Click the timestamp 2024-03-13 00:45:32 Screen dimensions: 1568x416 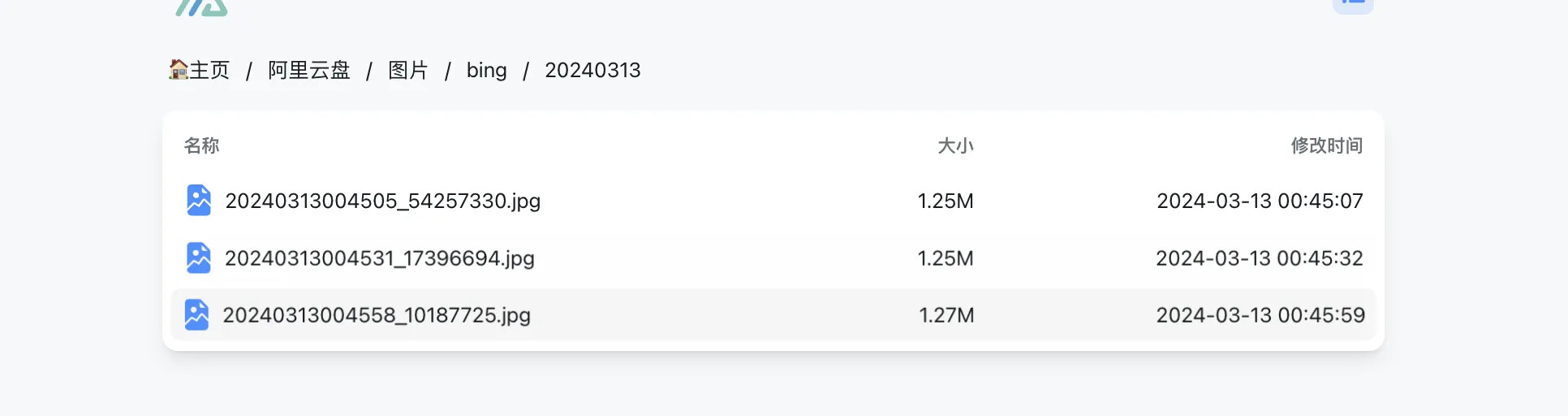(x=1260, y=258)
